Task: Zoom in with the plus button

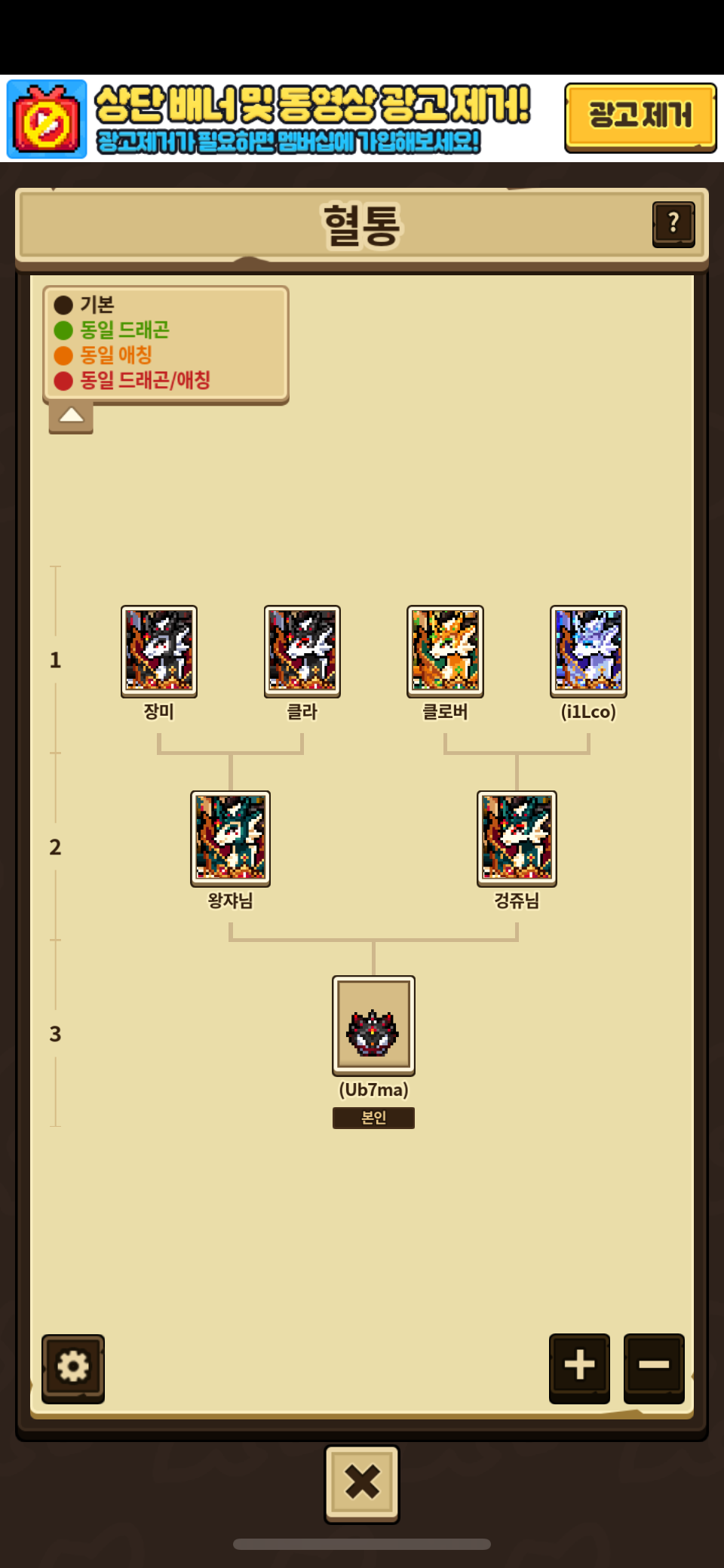Action: tap(579, 1366)
